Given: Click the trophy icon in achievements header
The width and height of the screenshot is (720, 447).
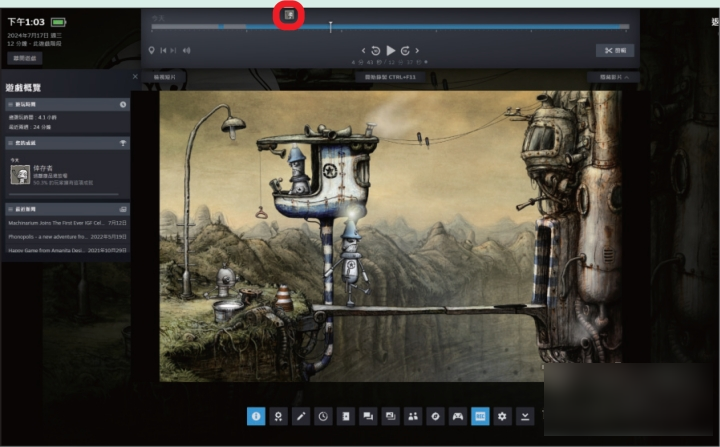Looking at the screenshot, I should [123, 143].
